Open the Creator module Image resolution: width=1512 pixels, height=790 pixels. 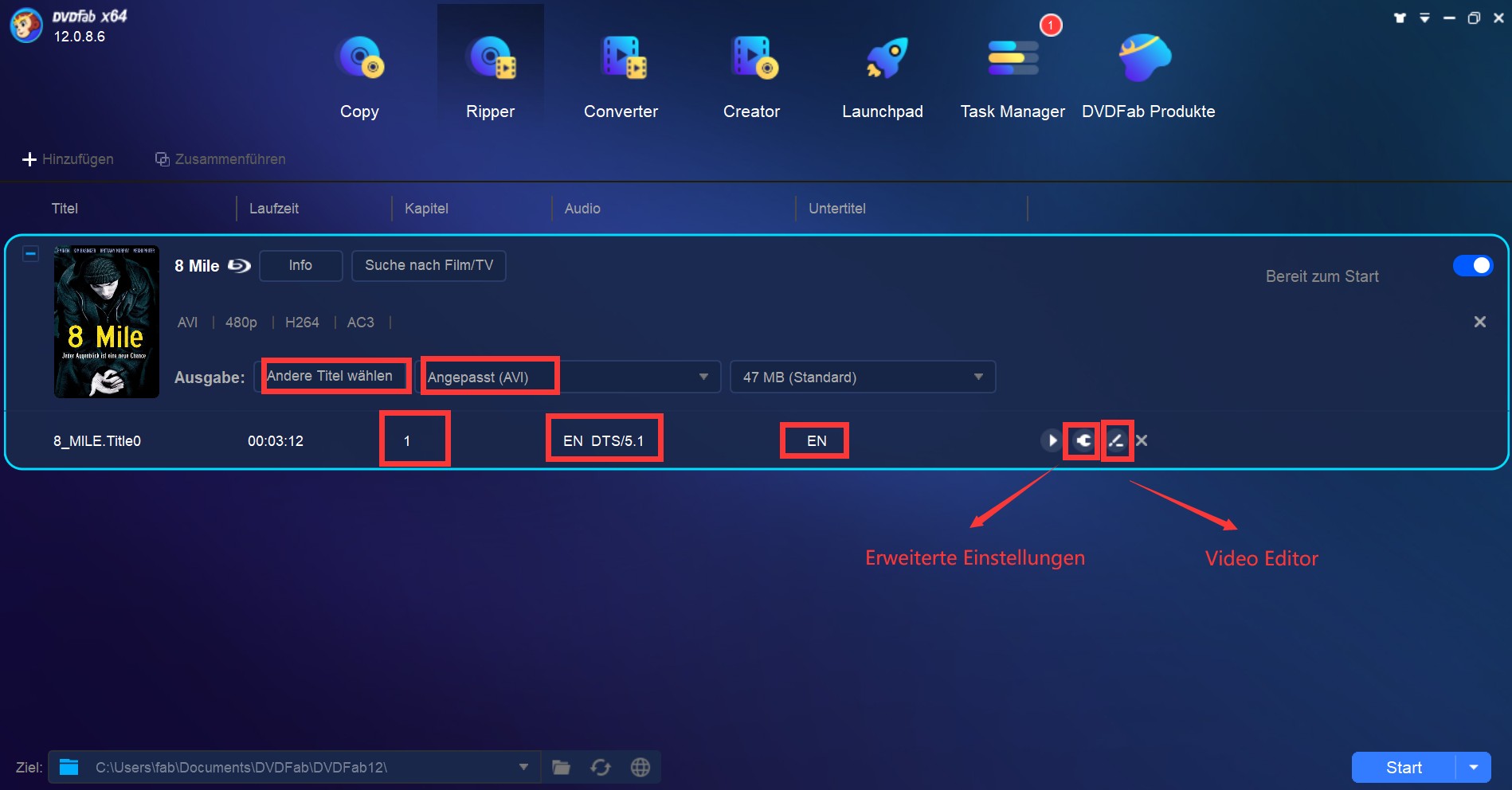point(751,77)
